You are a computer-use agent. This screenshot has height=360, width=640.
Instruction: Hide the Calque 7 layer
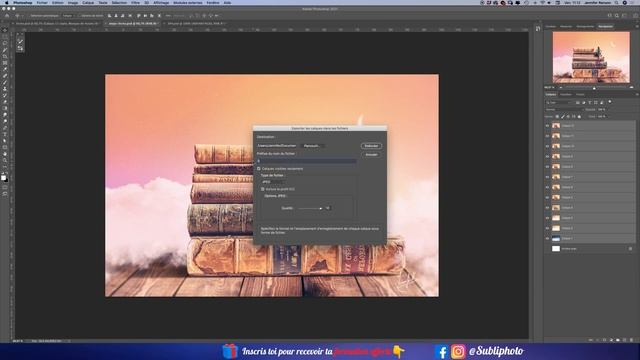pyautogui.click(x=547, y=177)
